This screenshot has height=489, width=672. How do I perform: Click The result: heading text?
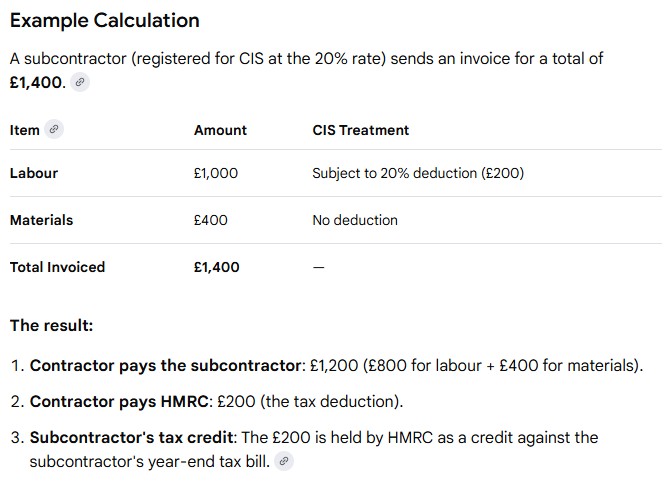click(x=51, y=325)
